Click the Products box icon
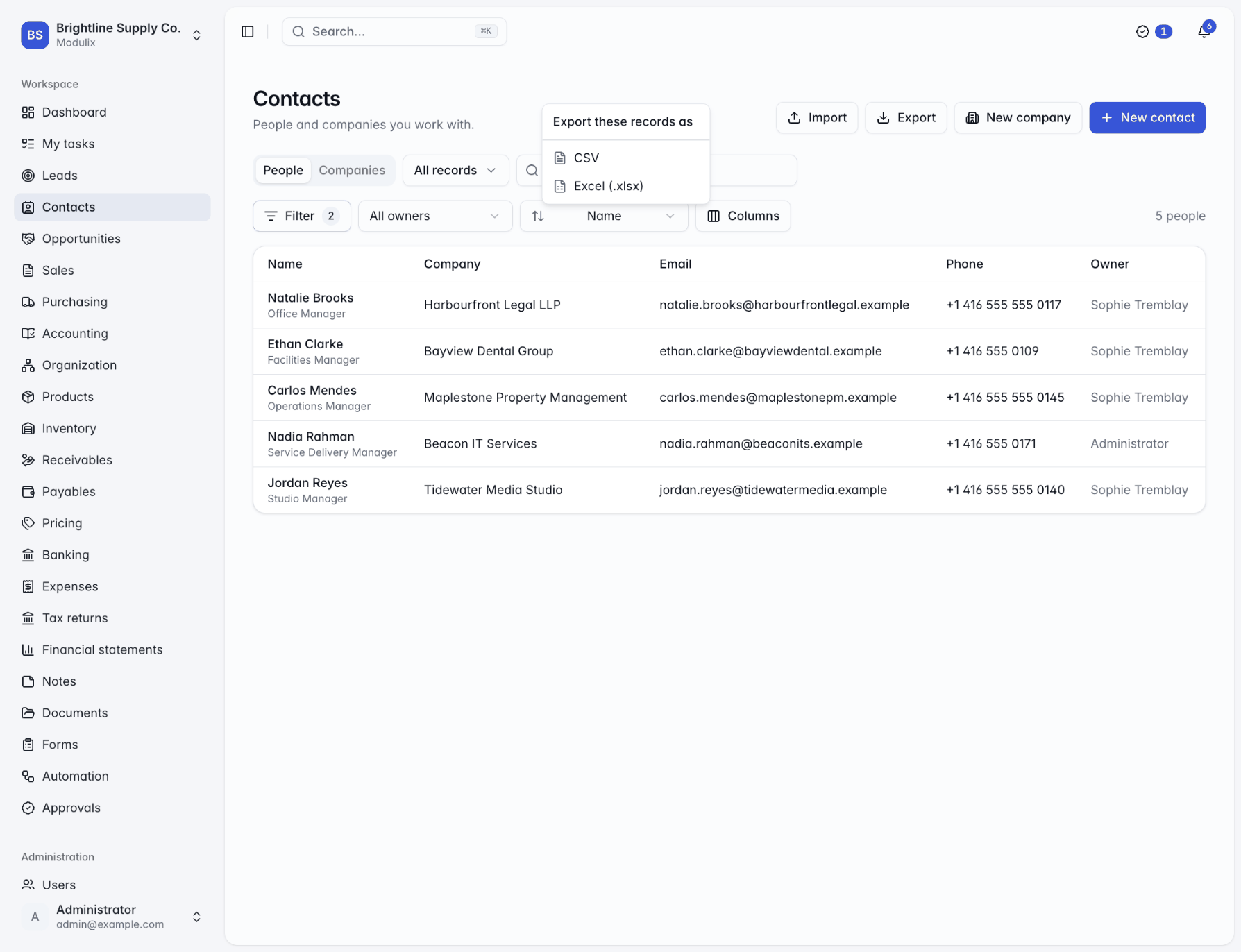The height and width of the screenshot is (952, 1241). pyautogui.click(x=28, y=397)
